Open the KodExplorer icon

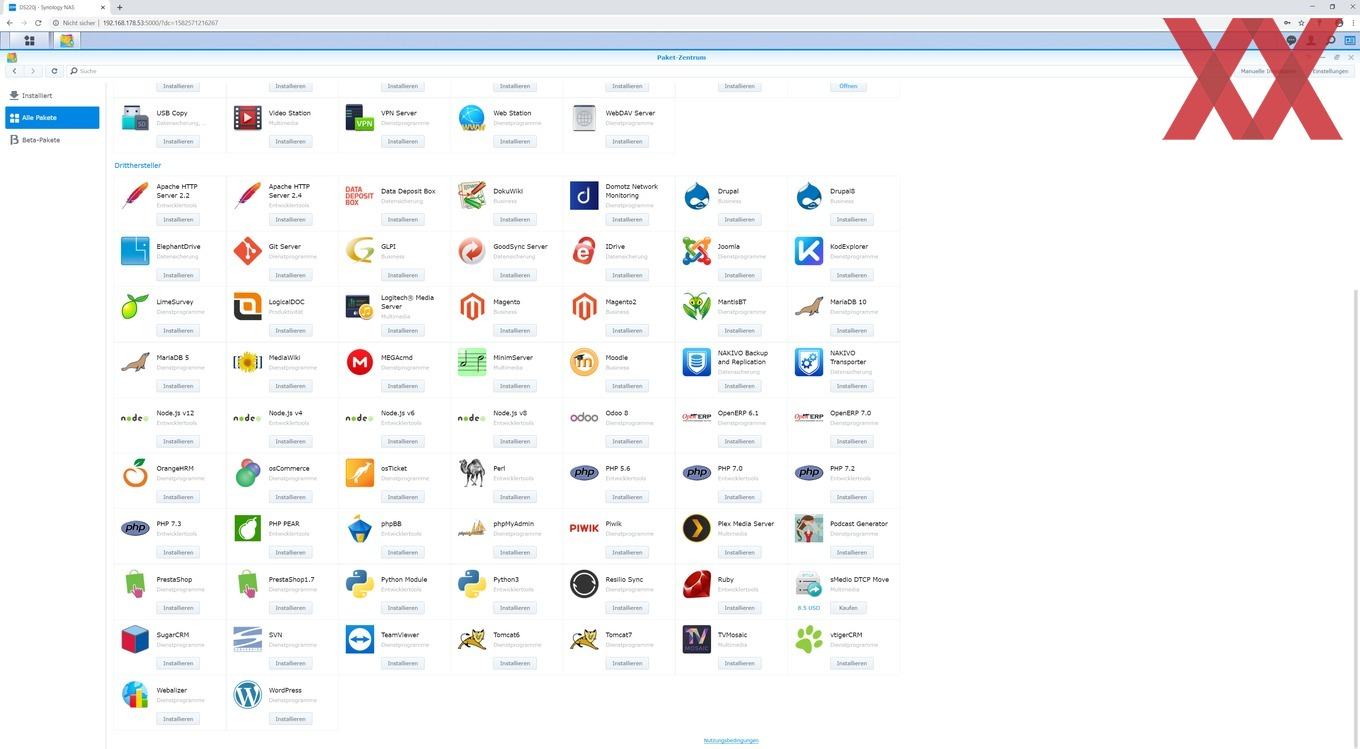point(809,251)
